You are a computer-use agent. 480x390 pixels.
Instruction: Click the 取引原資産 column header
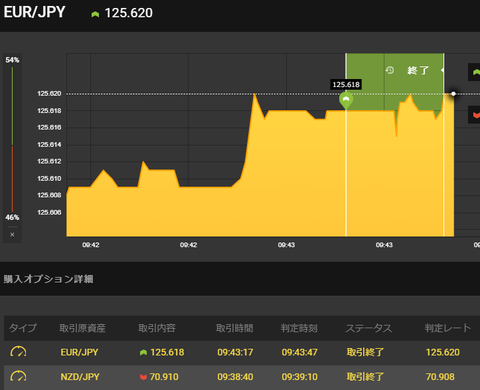pos(82,328)
